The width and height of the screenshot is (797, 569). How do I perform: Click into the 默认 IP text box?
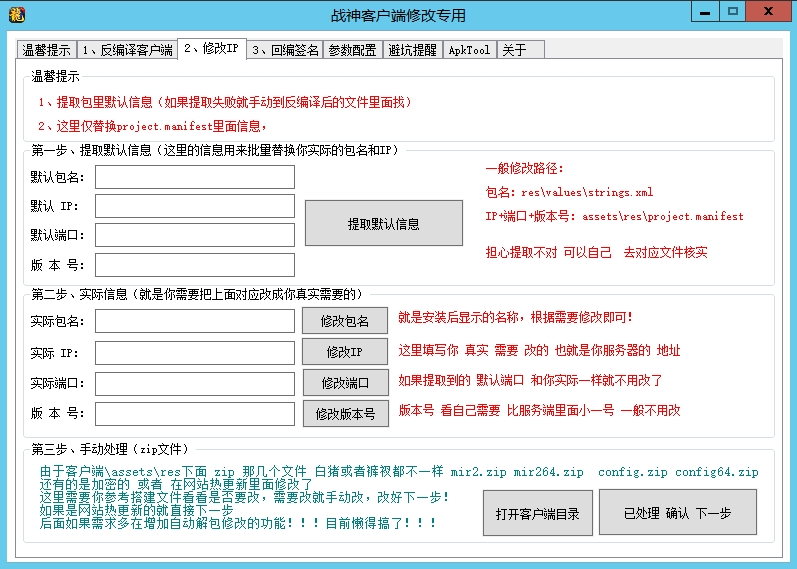195,206
